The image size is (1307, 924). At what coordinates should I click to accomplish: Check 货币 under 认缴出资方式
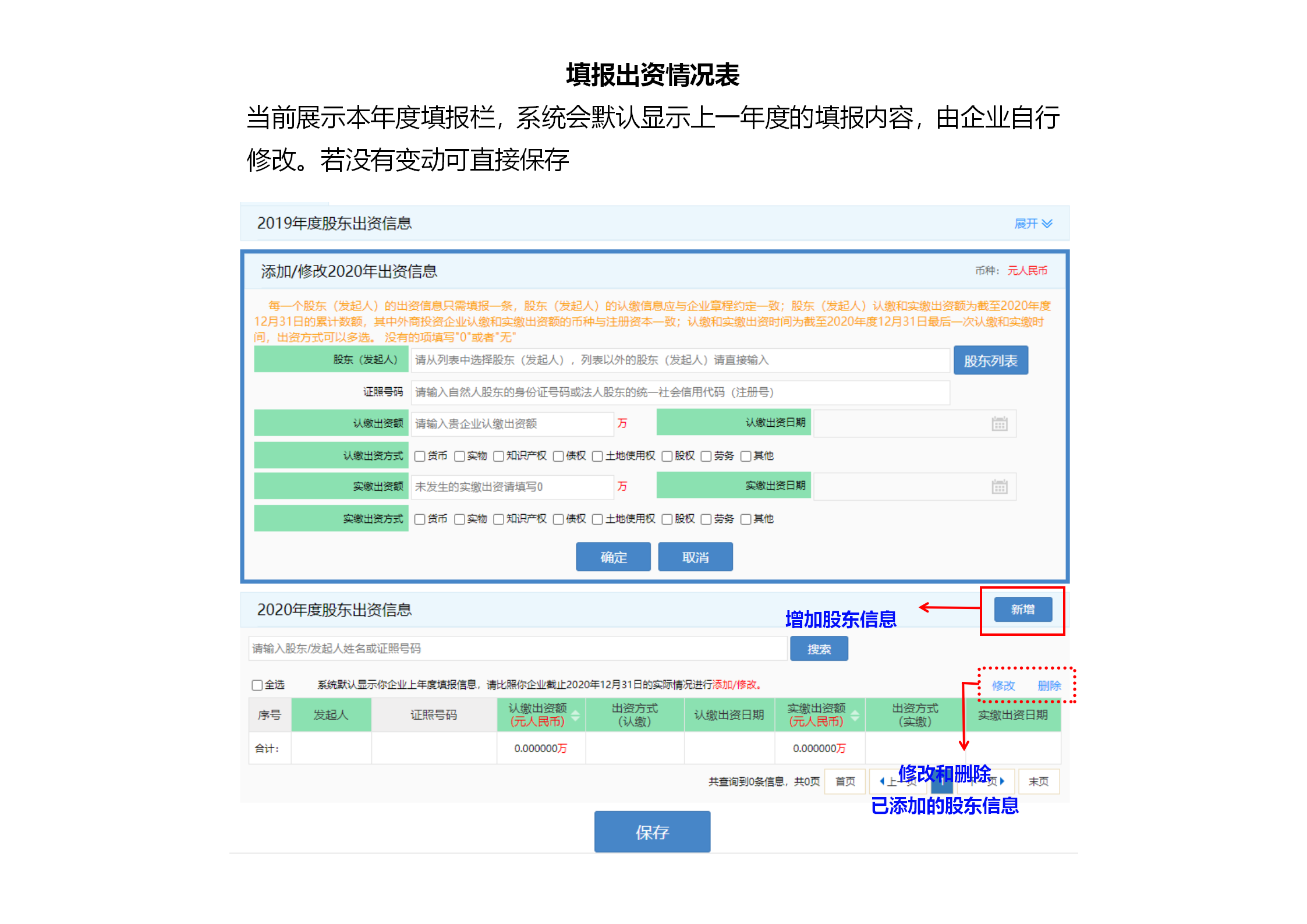(420, 456)
